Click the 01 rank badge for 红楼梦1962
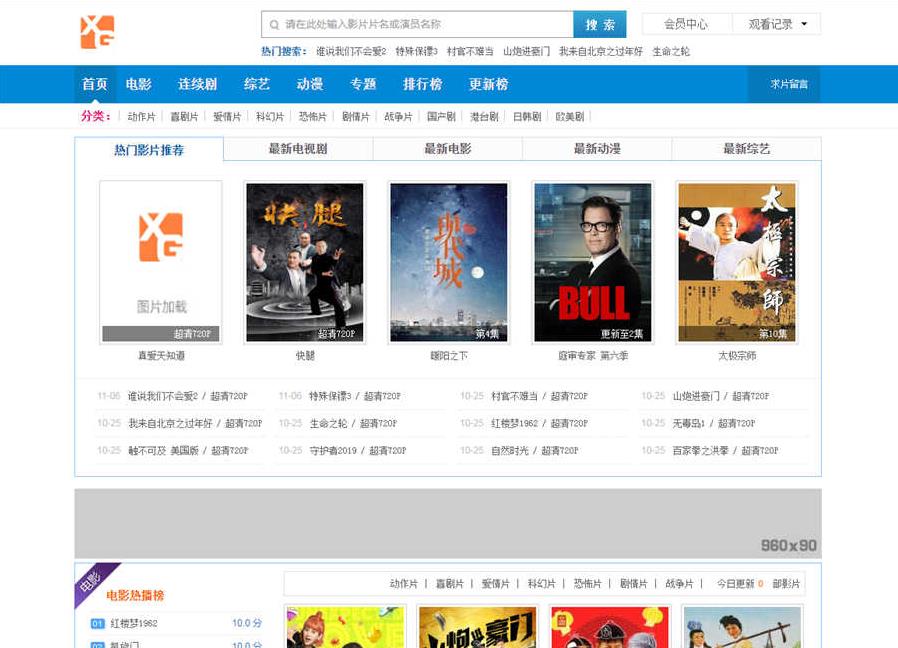This screenshot has width=898, height=648. tap(98, 624)
